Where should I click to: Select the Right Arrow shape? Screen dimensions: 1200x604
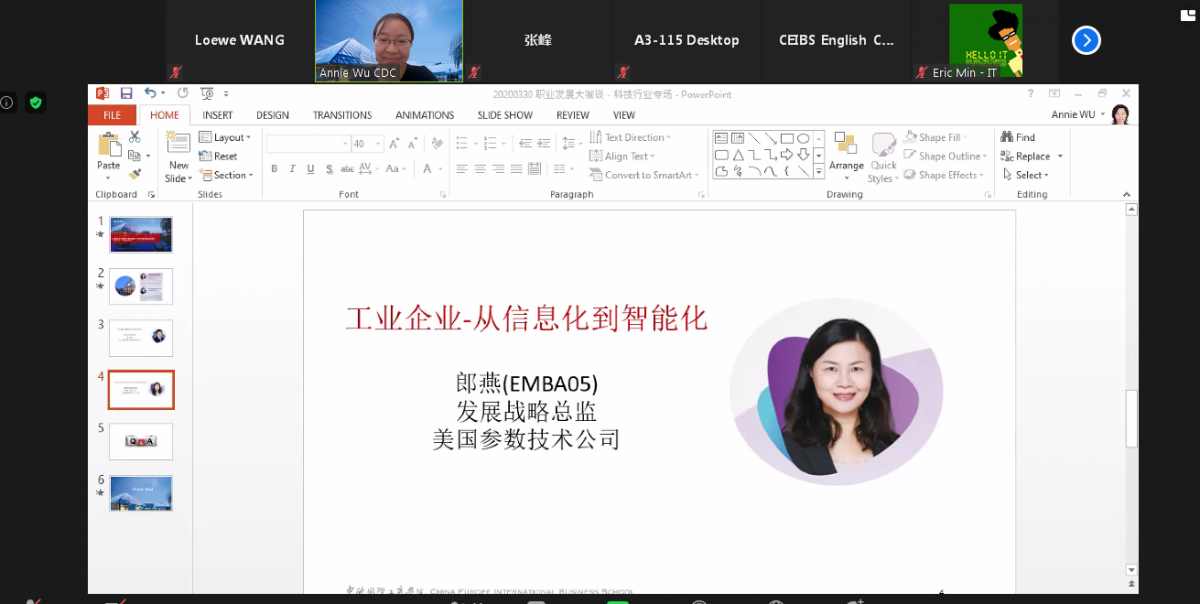click(x=787, y=155)
